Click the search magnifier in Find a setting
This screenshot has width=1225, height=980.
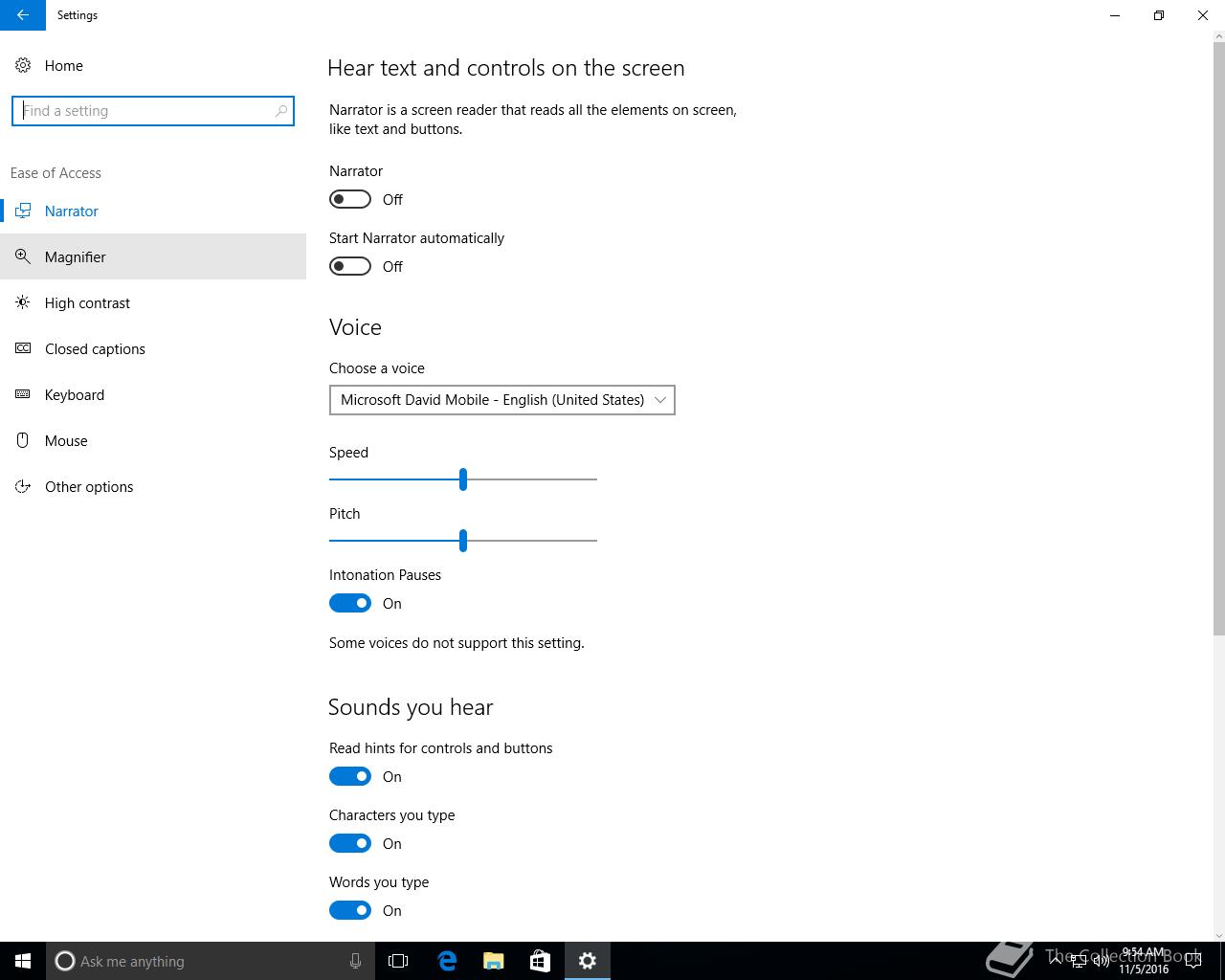pos(280,111)
